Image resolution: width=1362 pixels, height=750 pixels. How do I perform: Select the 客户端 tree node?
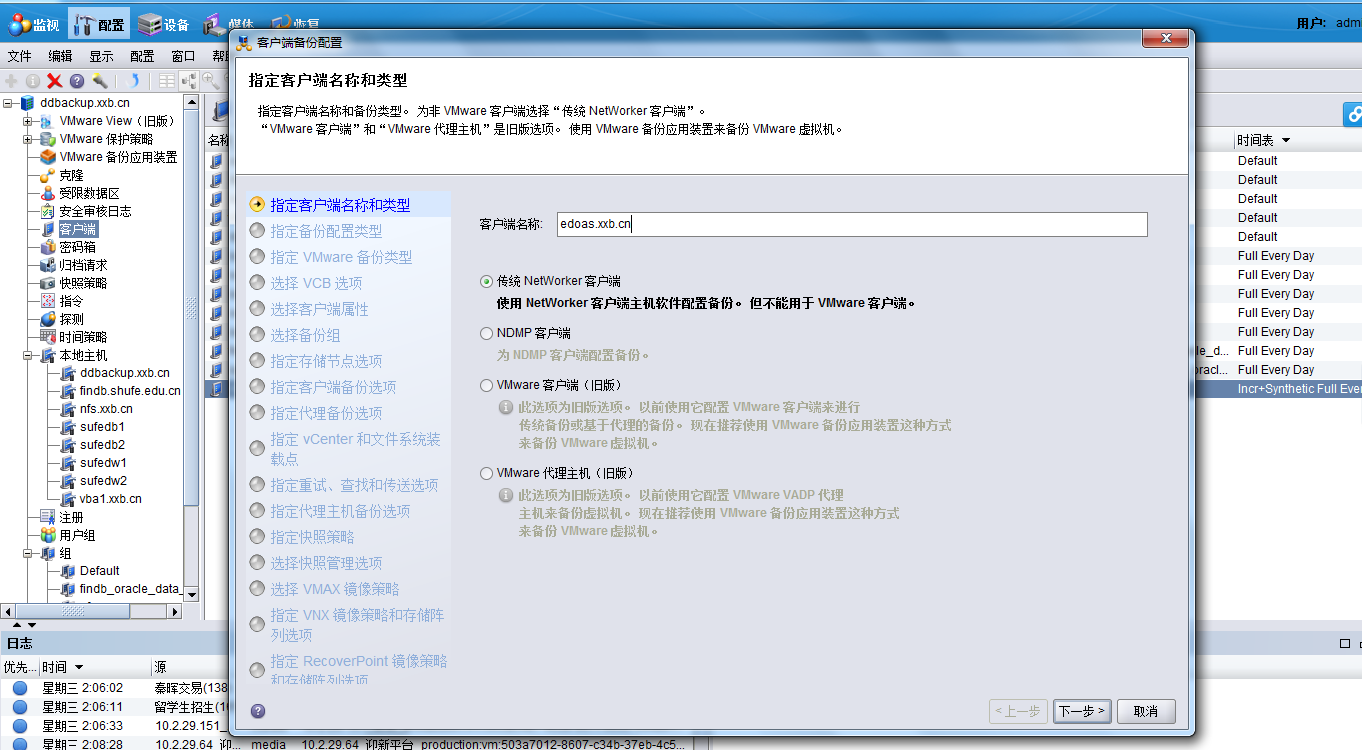tap(77, 229)
